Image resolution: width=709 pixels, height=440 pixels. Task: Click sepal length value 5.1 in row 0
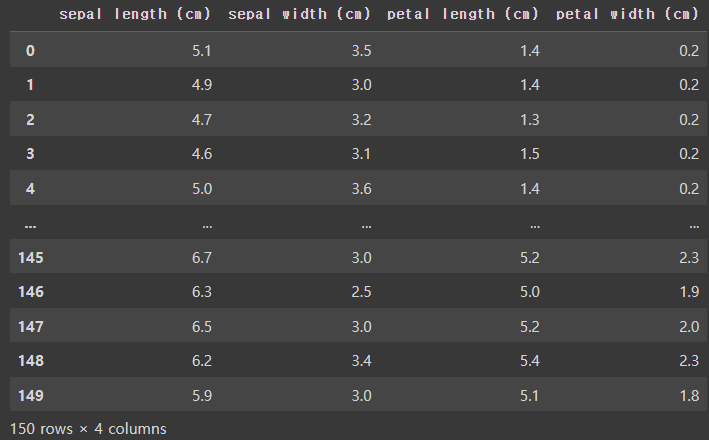coord(202,51)
